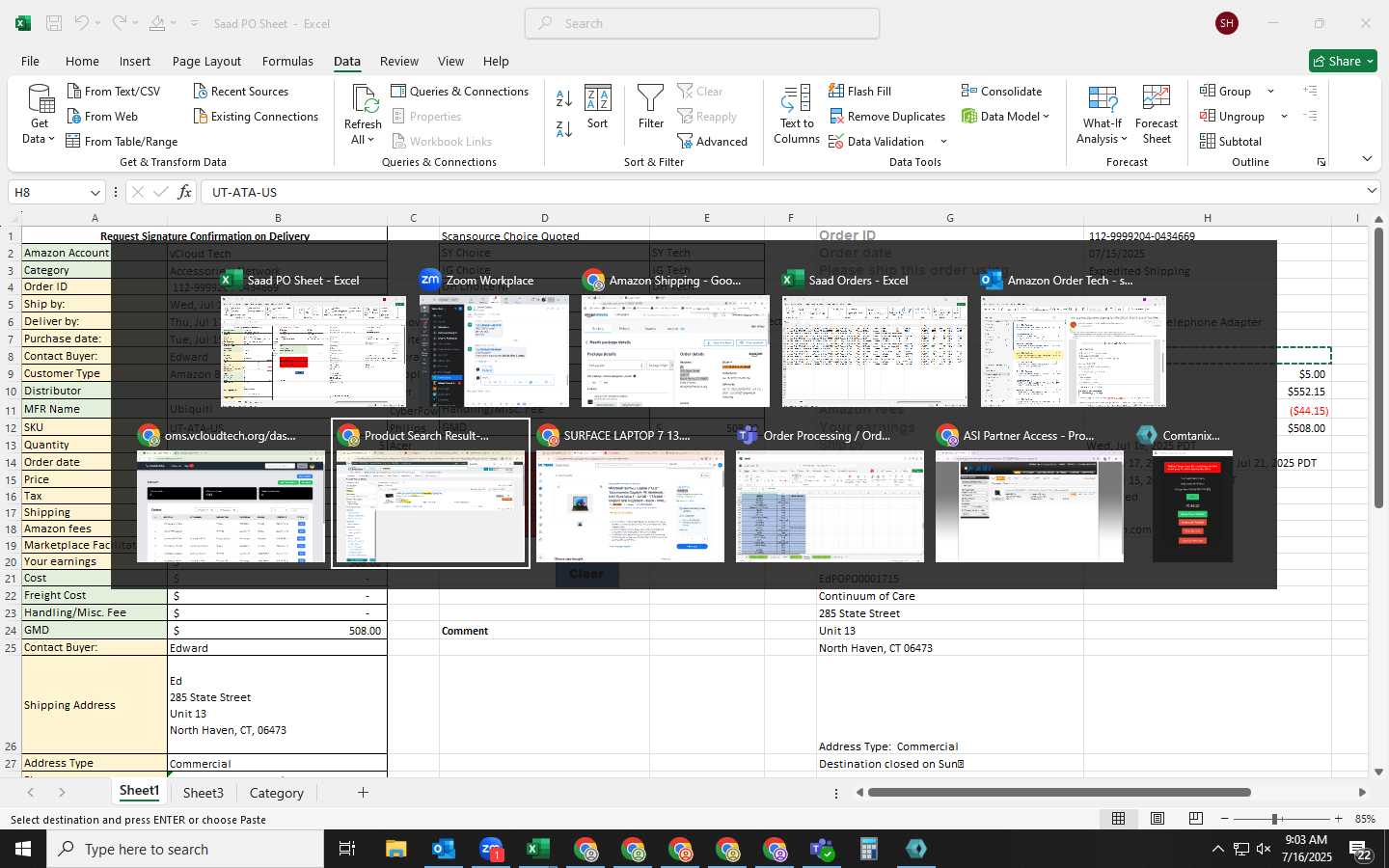Open Data Validation

coord(876,142)
